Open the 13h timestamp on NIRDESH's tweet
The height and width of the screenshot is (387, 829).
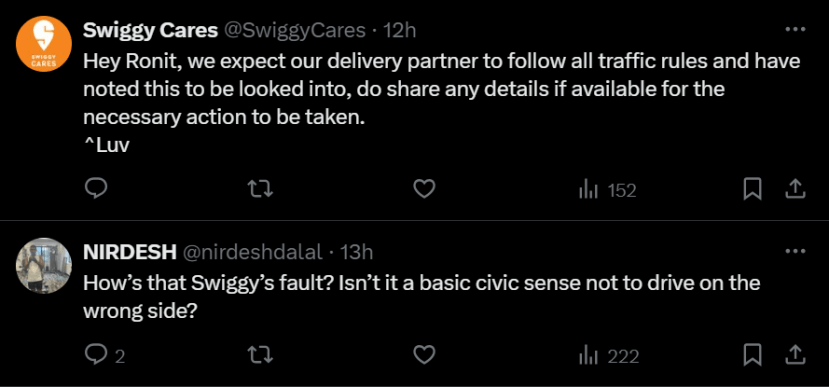tap(356, 252)
